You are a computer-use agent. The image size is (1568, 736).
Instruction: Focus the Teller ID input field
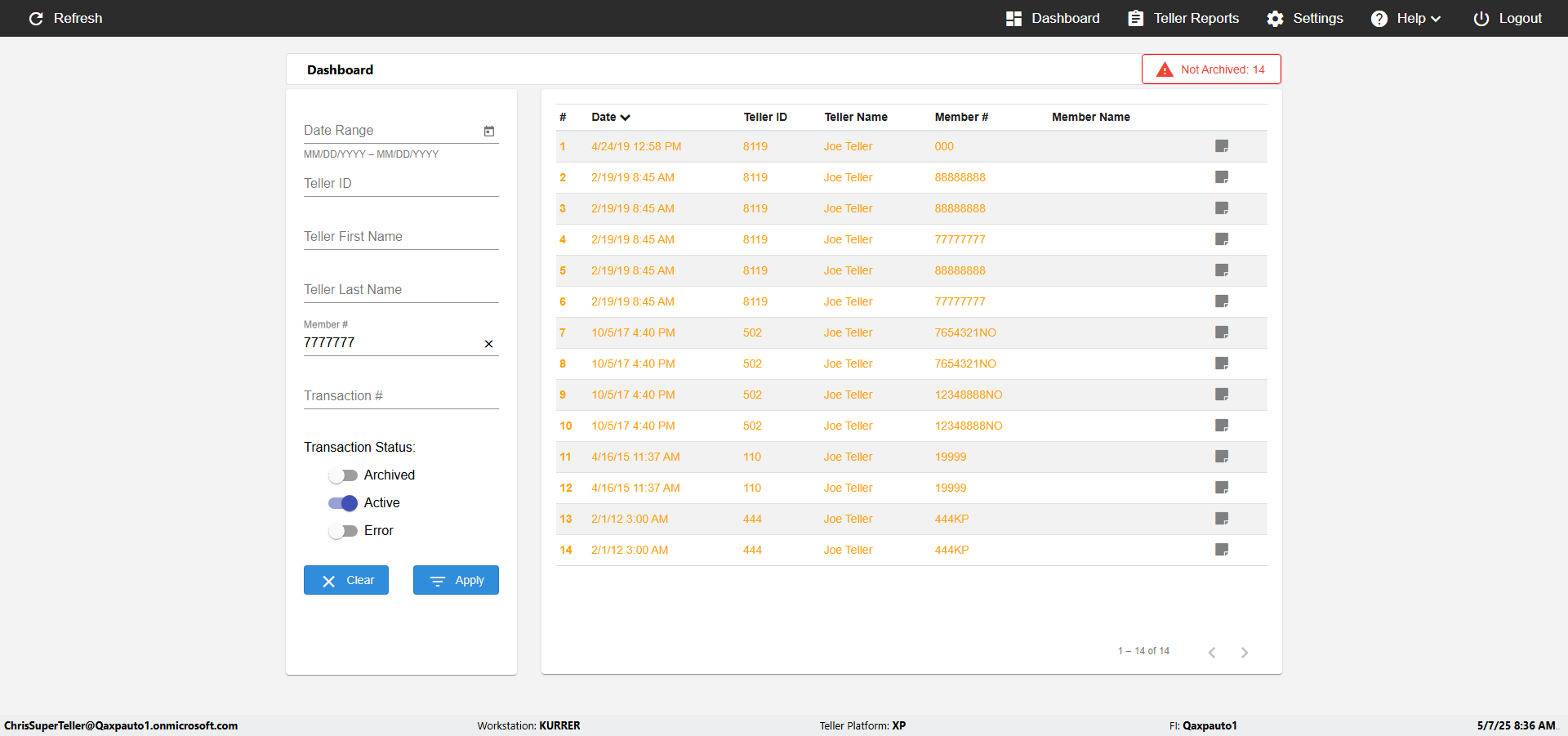tap(401, 184)
